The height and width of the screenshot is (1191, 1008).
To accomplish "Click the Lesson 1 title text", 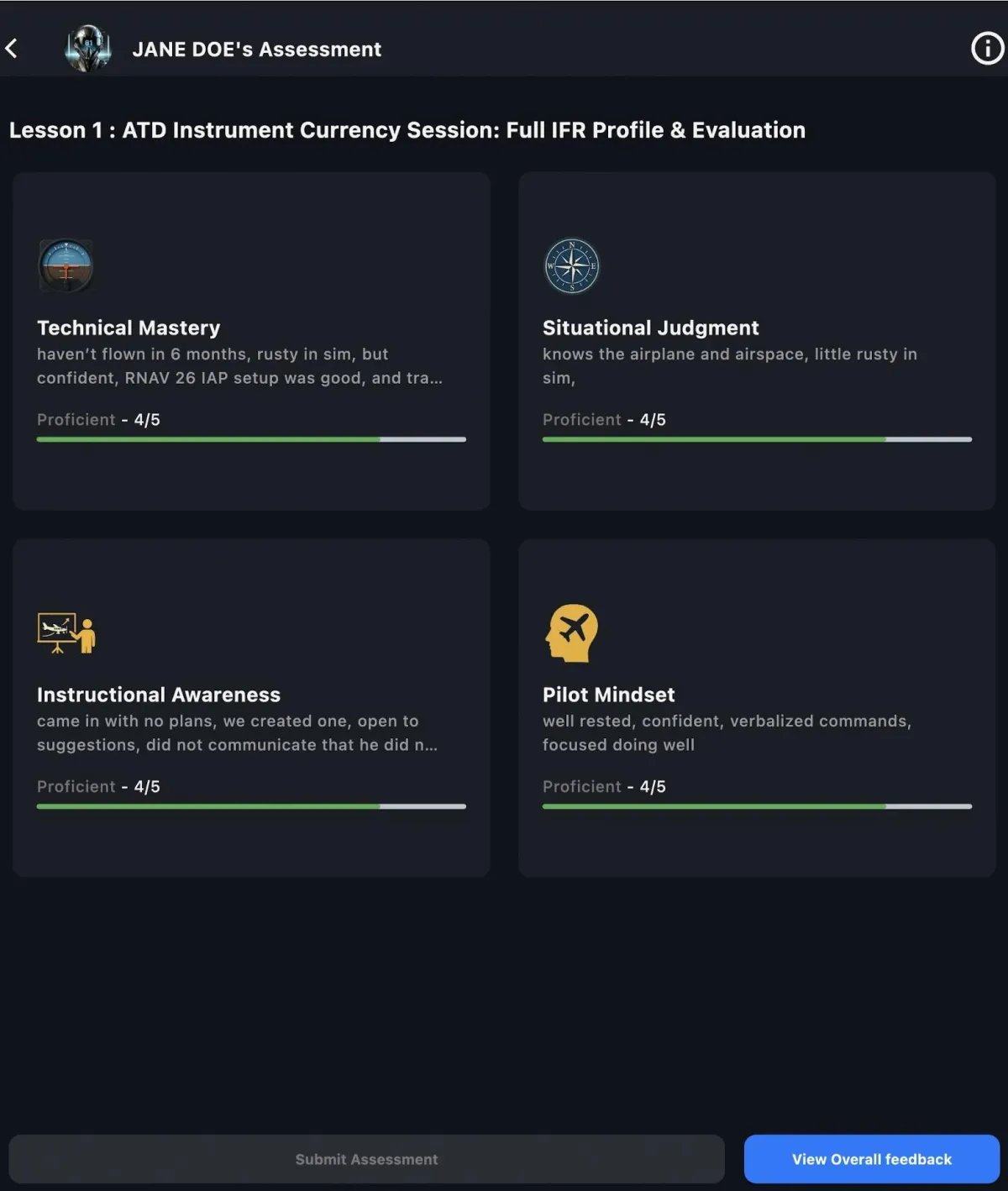I will (407, 130).
